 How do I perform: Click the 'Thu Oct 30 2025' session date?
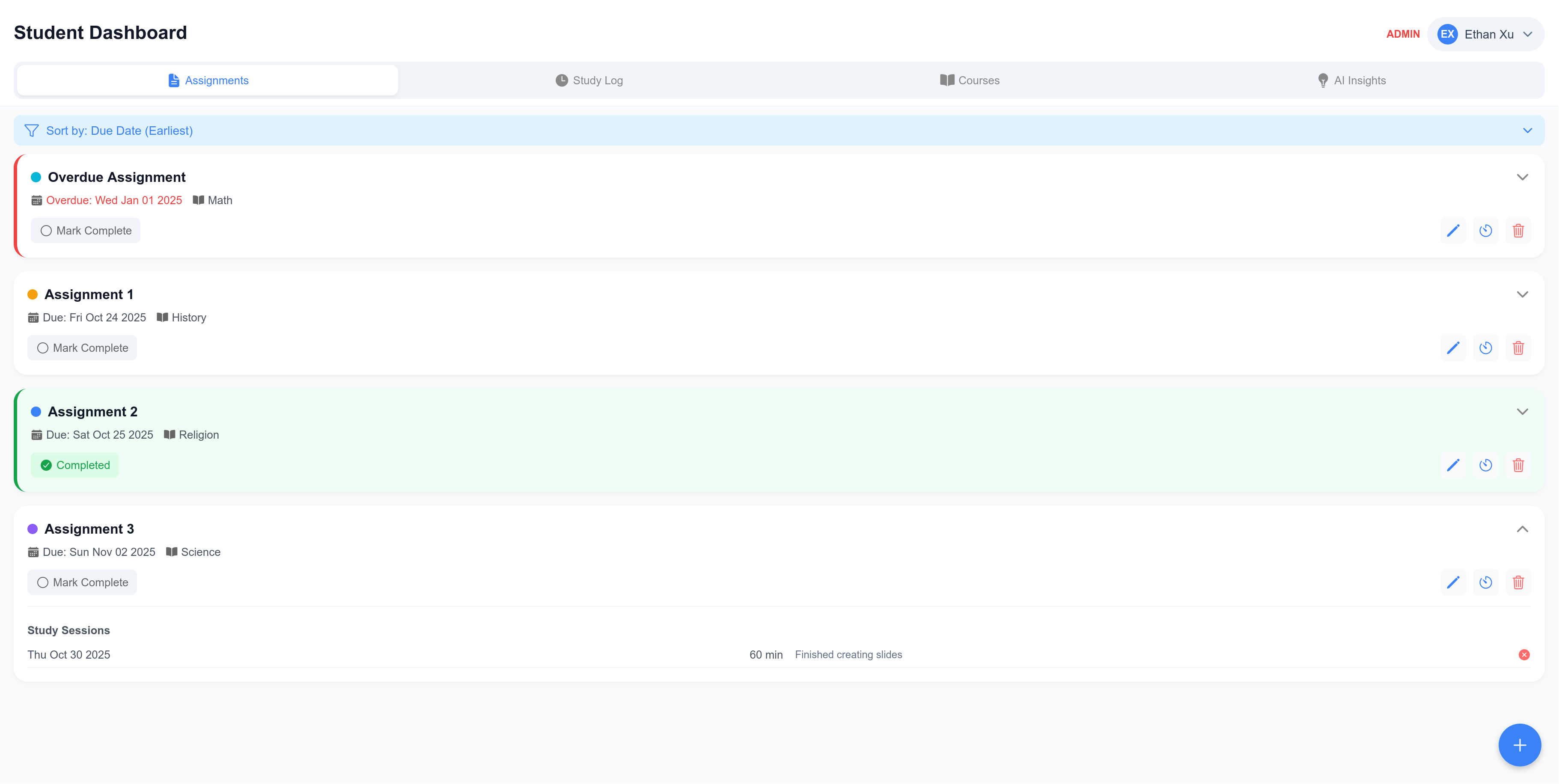coord(69,654)
